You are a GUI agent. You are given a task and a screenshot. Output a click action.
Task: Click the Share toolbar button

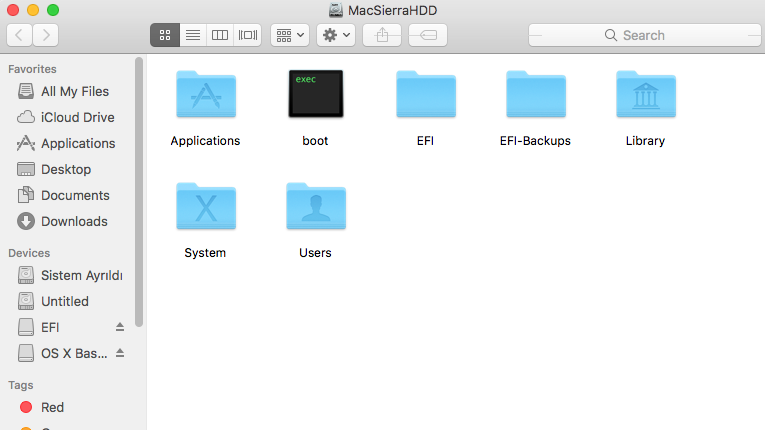tap(382, 35)
